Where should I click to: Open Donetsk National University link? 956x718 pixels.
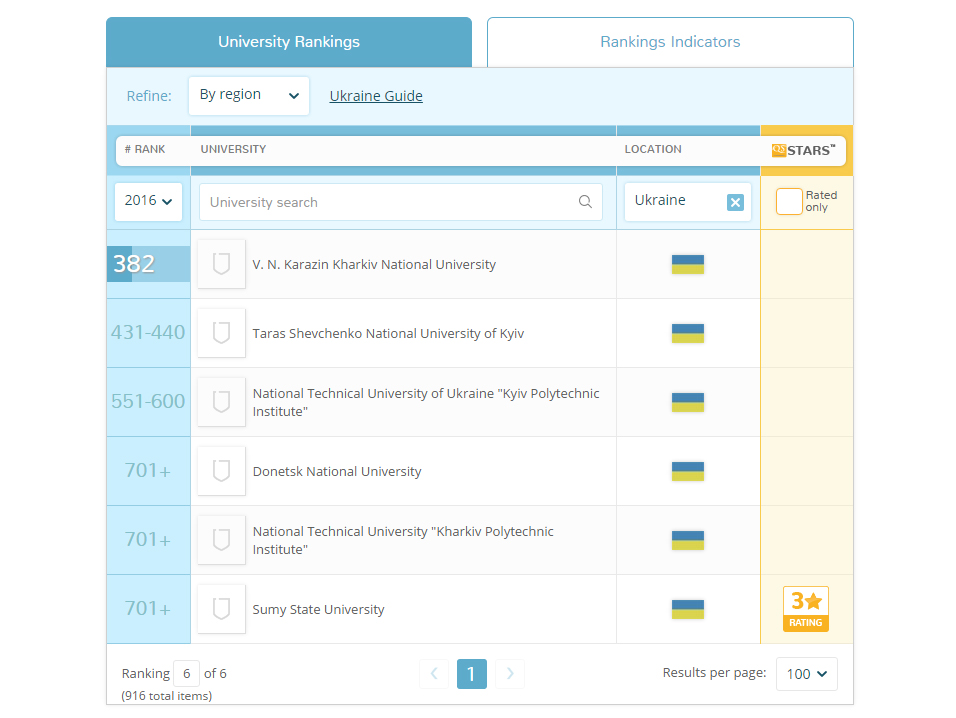(x=337, y=472)
